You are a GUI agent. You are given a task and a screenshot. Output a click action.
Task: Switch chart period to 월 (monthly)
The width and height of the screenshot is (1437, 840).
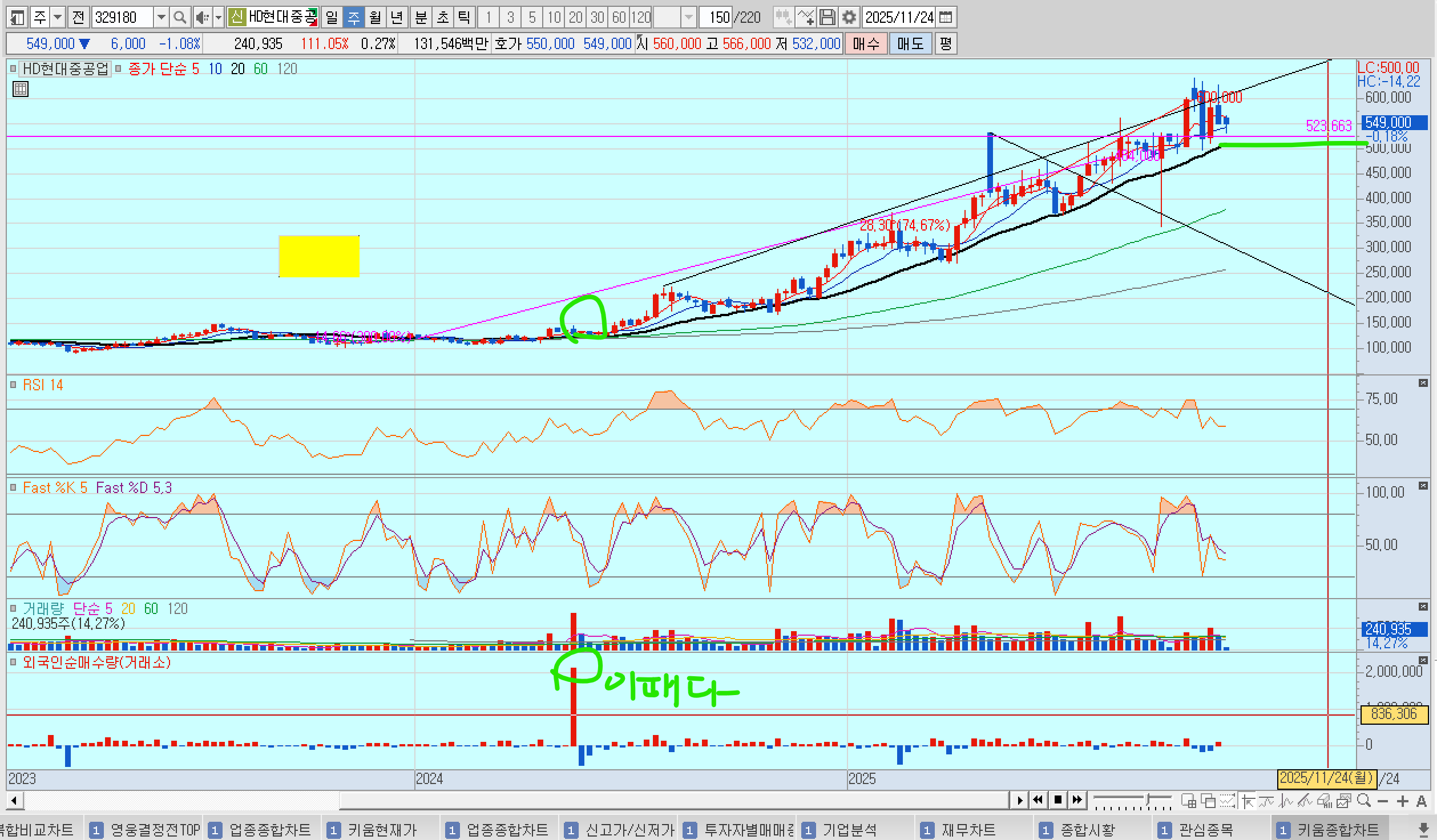tap(375, 18)
